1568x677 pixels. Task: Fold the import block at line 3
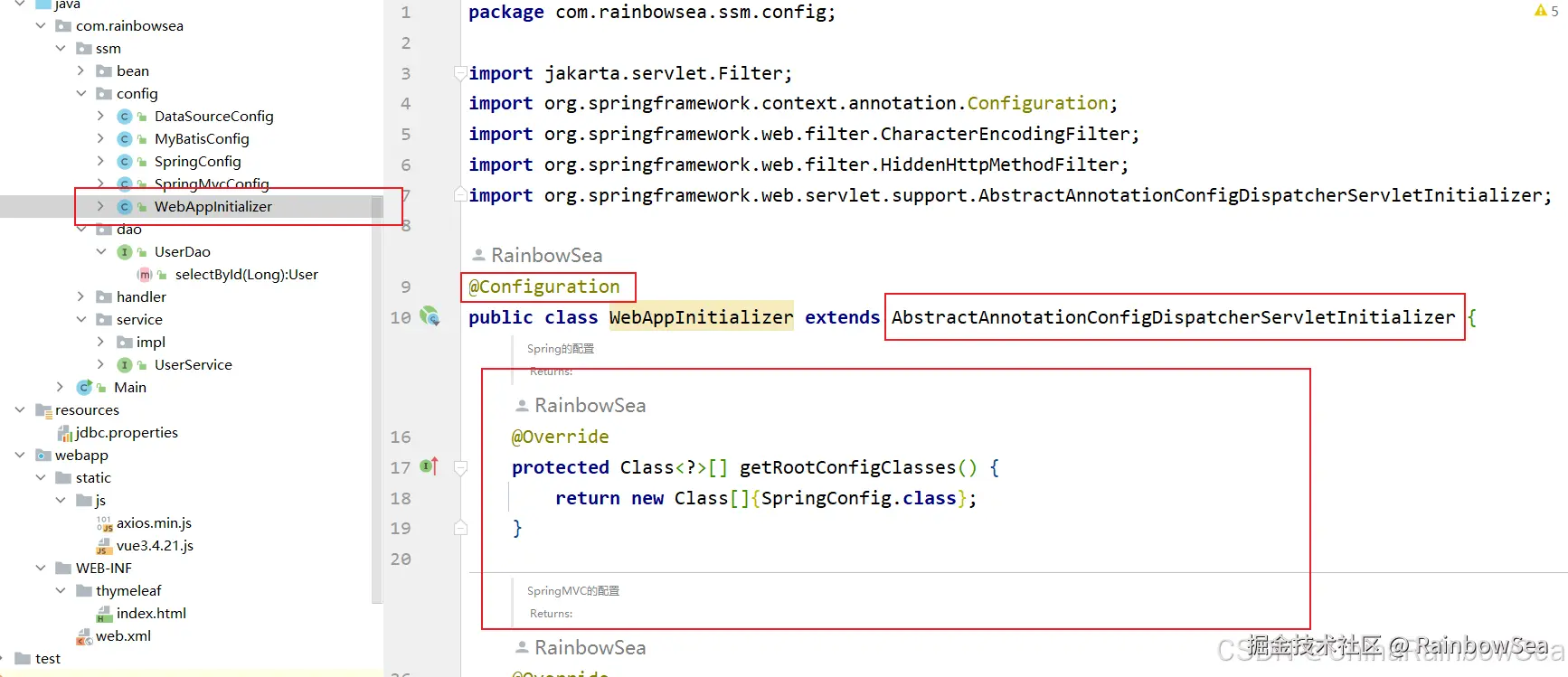pos(460,73)
